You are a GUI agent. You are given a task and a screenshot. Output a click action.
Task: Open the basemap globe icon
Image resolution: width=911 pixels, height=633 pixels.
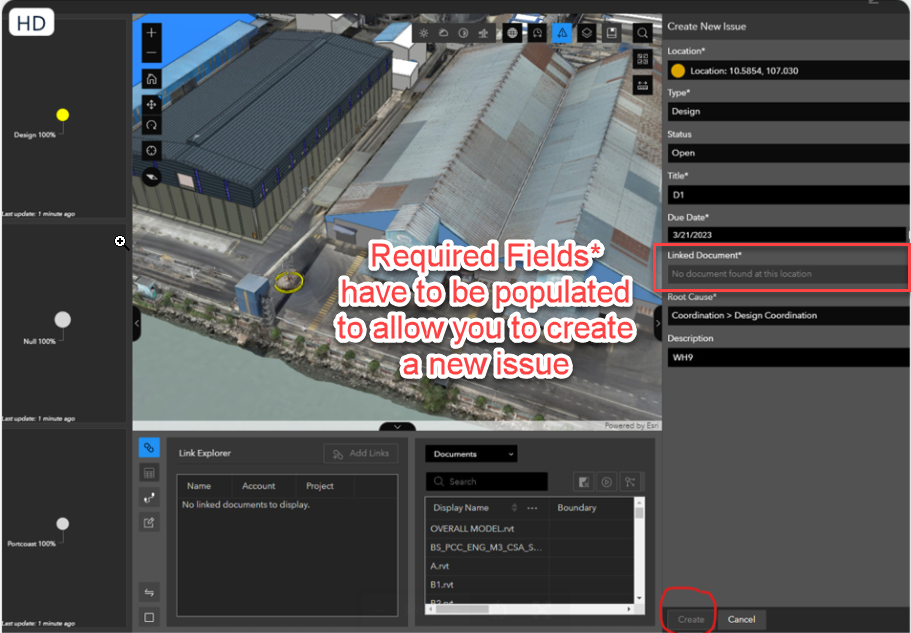pos(513,33)
